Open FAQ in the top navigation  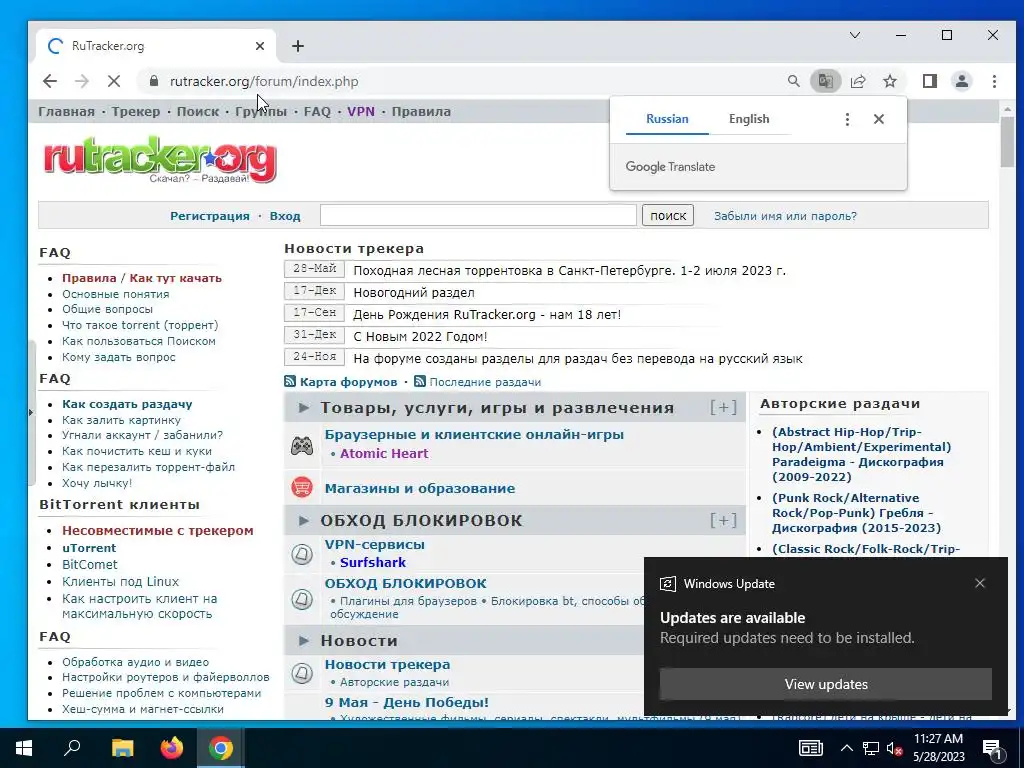317,111
